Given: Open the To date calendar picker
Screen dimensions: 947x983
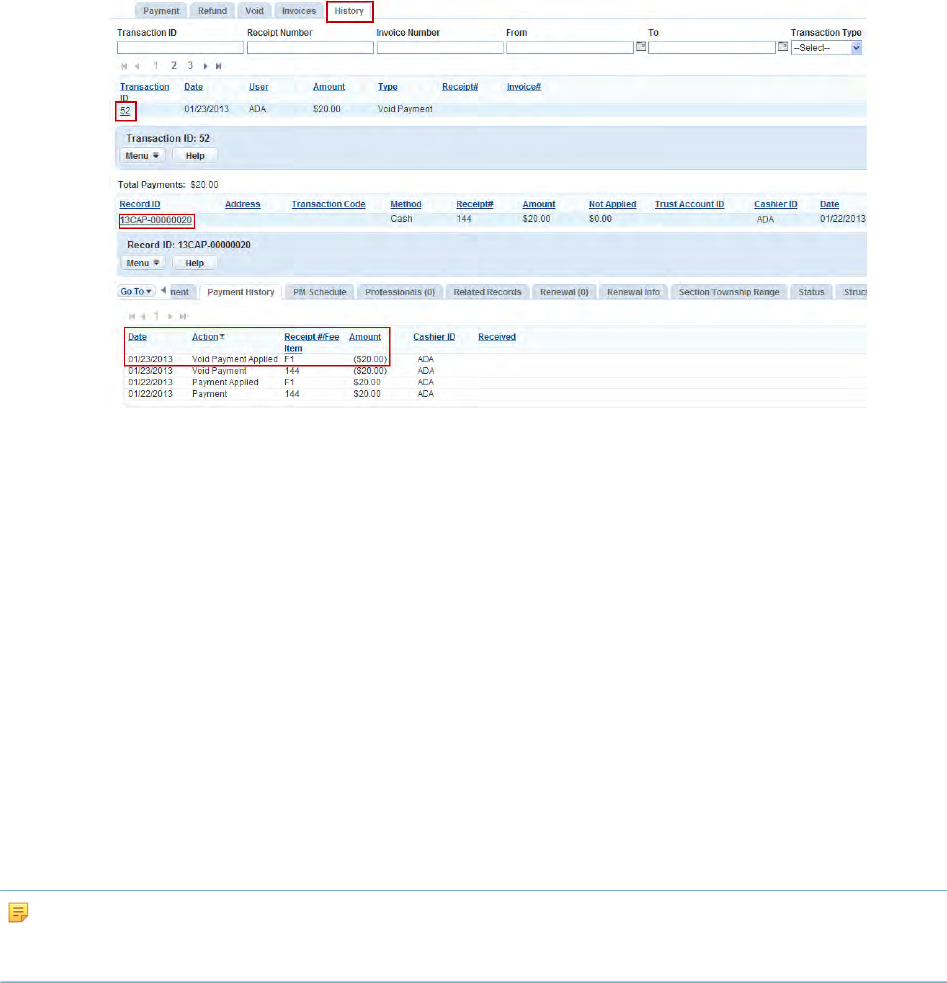Looking at the screenshot, I should coord(782,46).
